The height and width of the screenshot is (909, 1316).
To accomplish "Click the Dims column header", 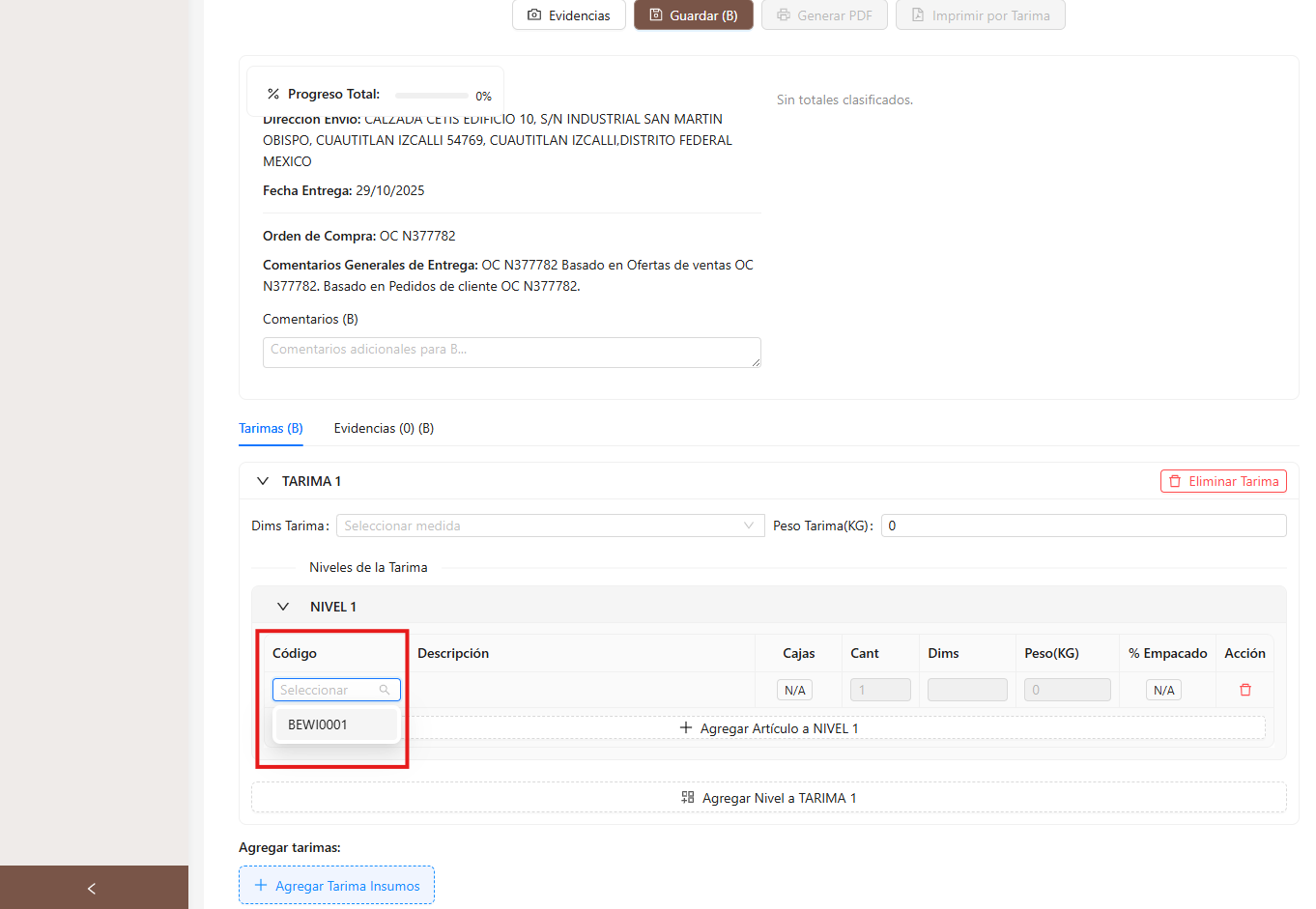I will (x=943, y=653).
